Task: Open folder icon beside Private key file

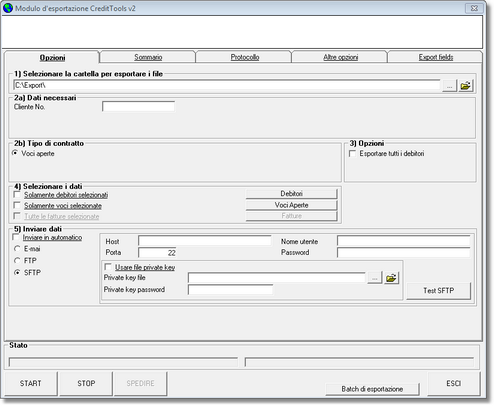Action: click(x=391, y=278)
